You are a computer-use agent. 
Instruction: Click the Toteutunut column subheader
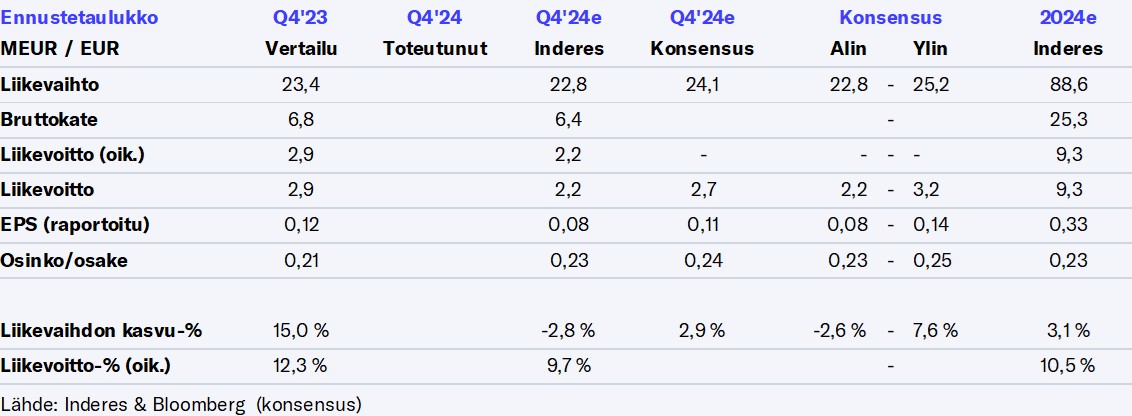pos(435,48)
